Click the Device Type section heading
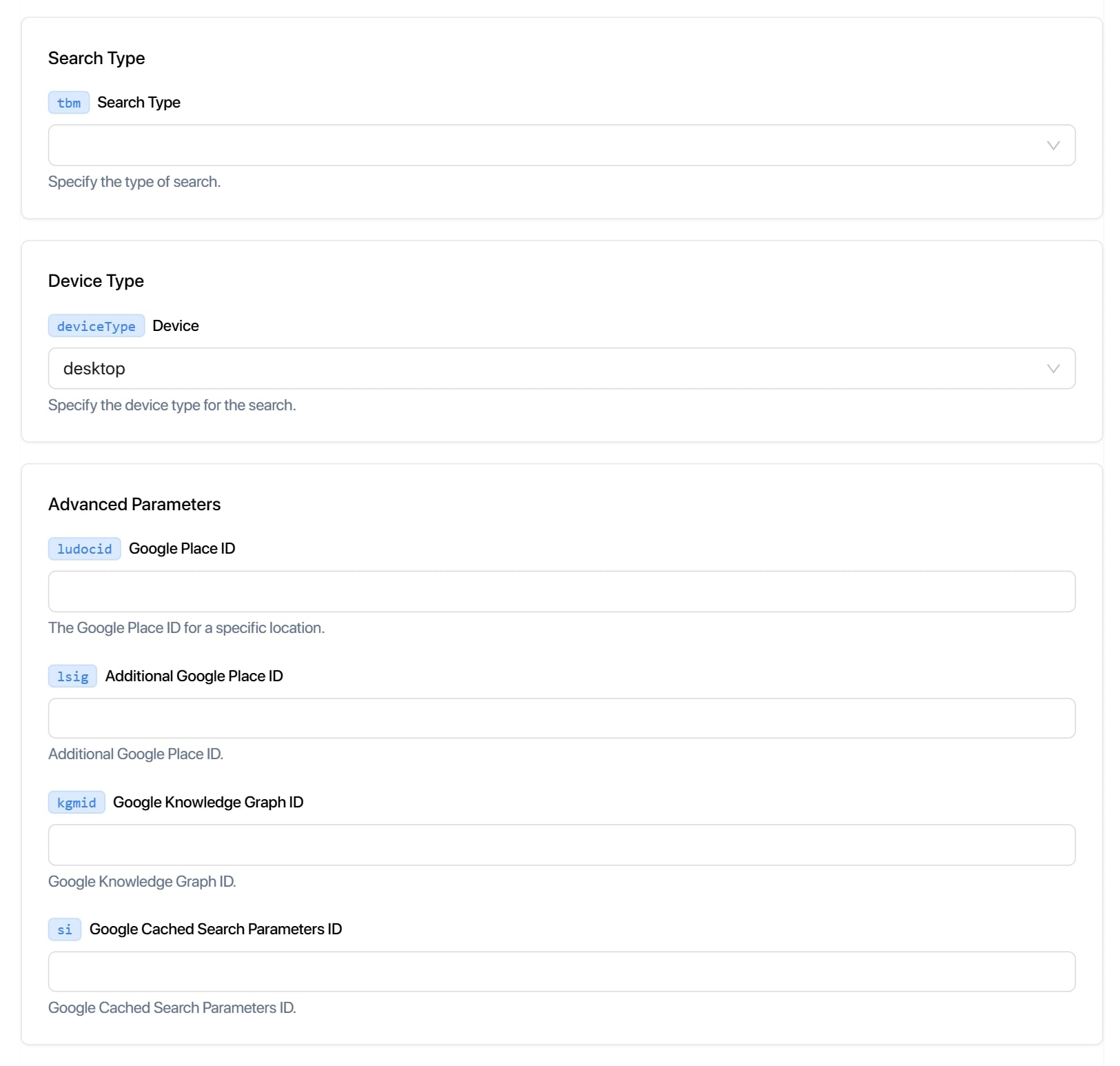The width and height of the screenshot is (1120, 1066). (96, 281)
